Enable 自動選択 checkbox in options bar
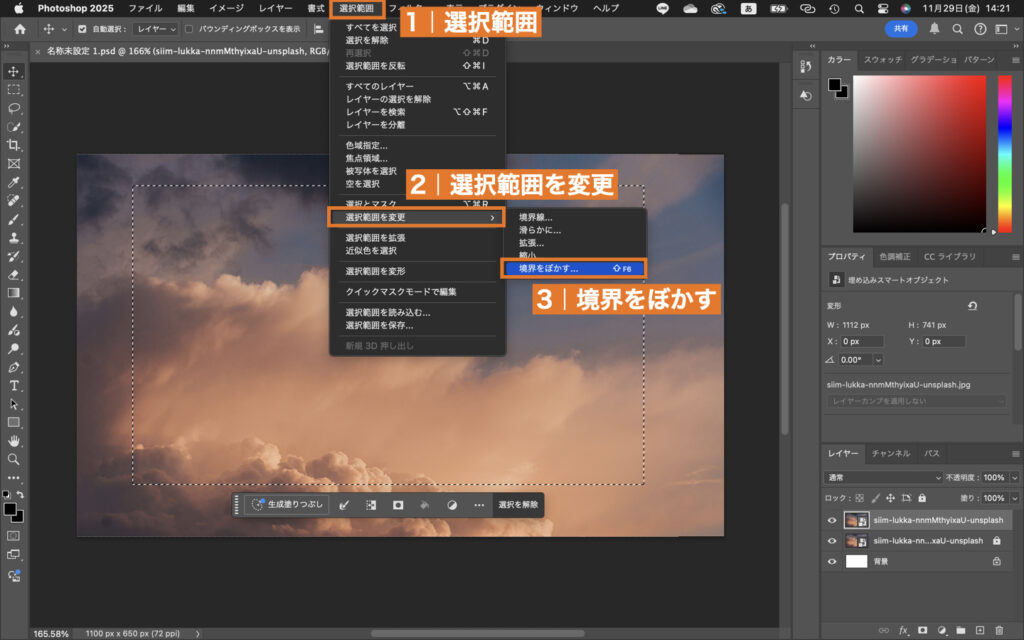The image size is (1024, 640). tap(83, 30)
